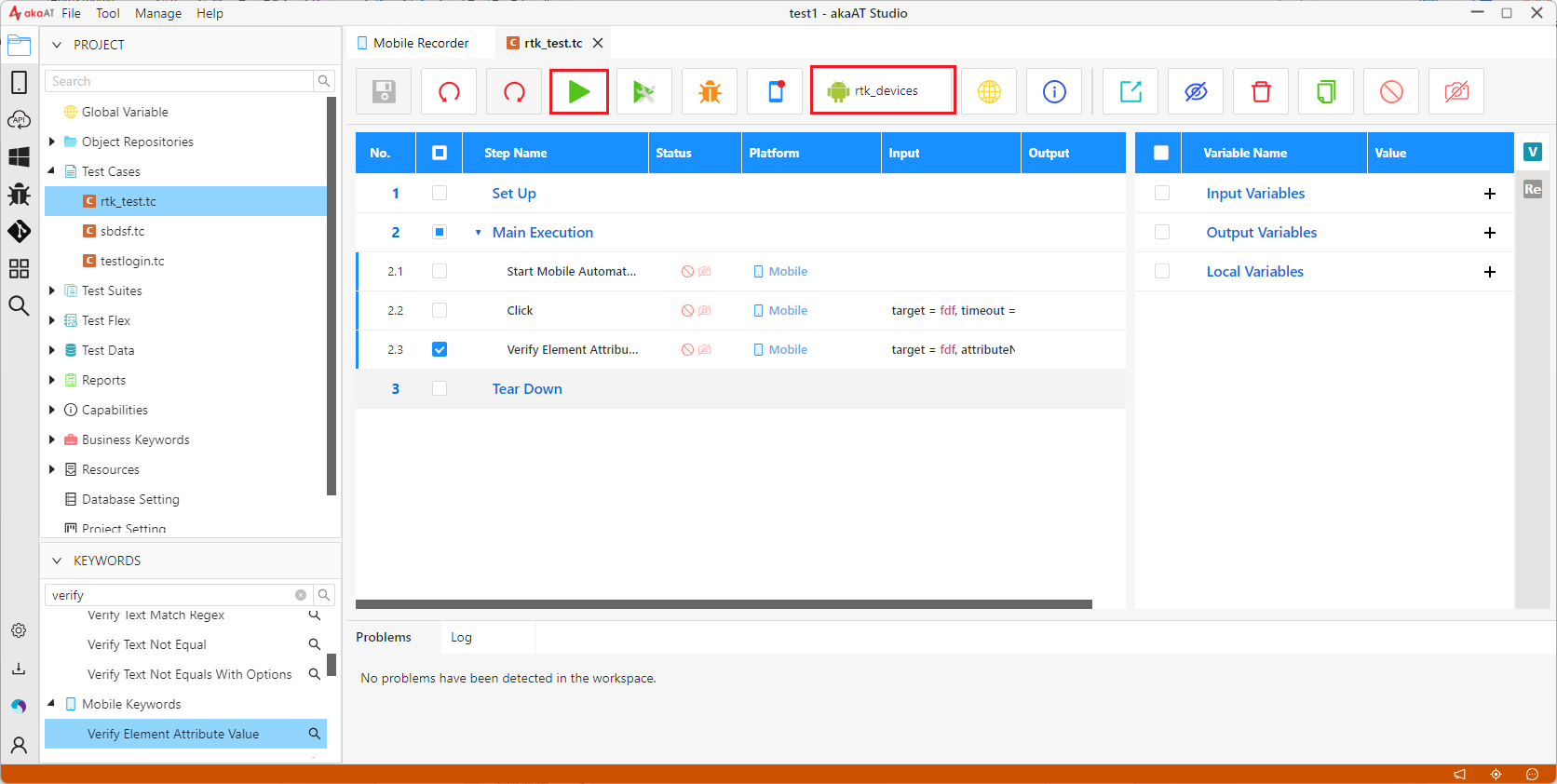
Task: Open the Windows sidebar icon
Action: [x=19, y=157]
